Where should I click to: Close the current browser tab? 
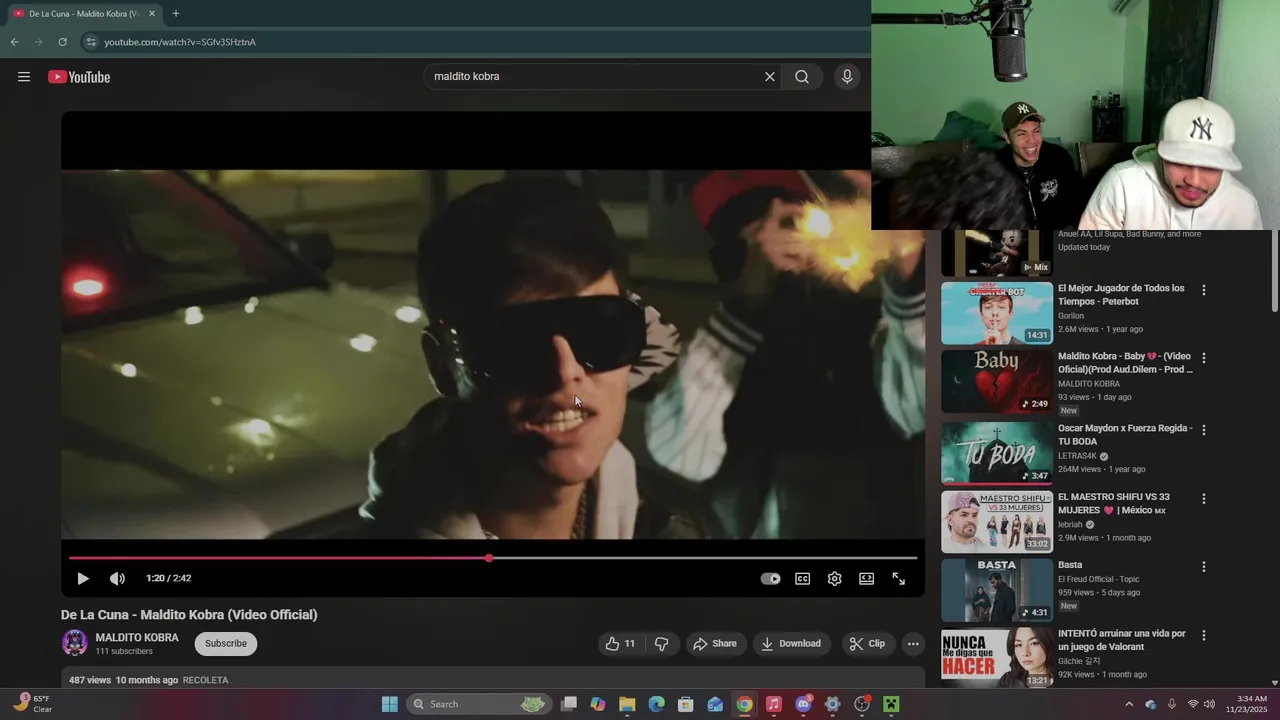coord(151,14)
